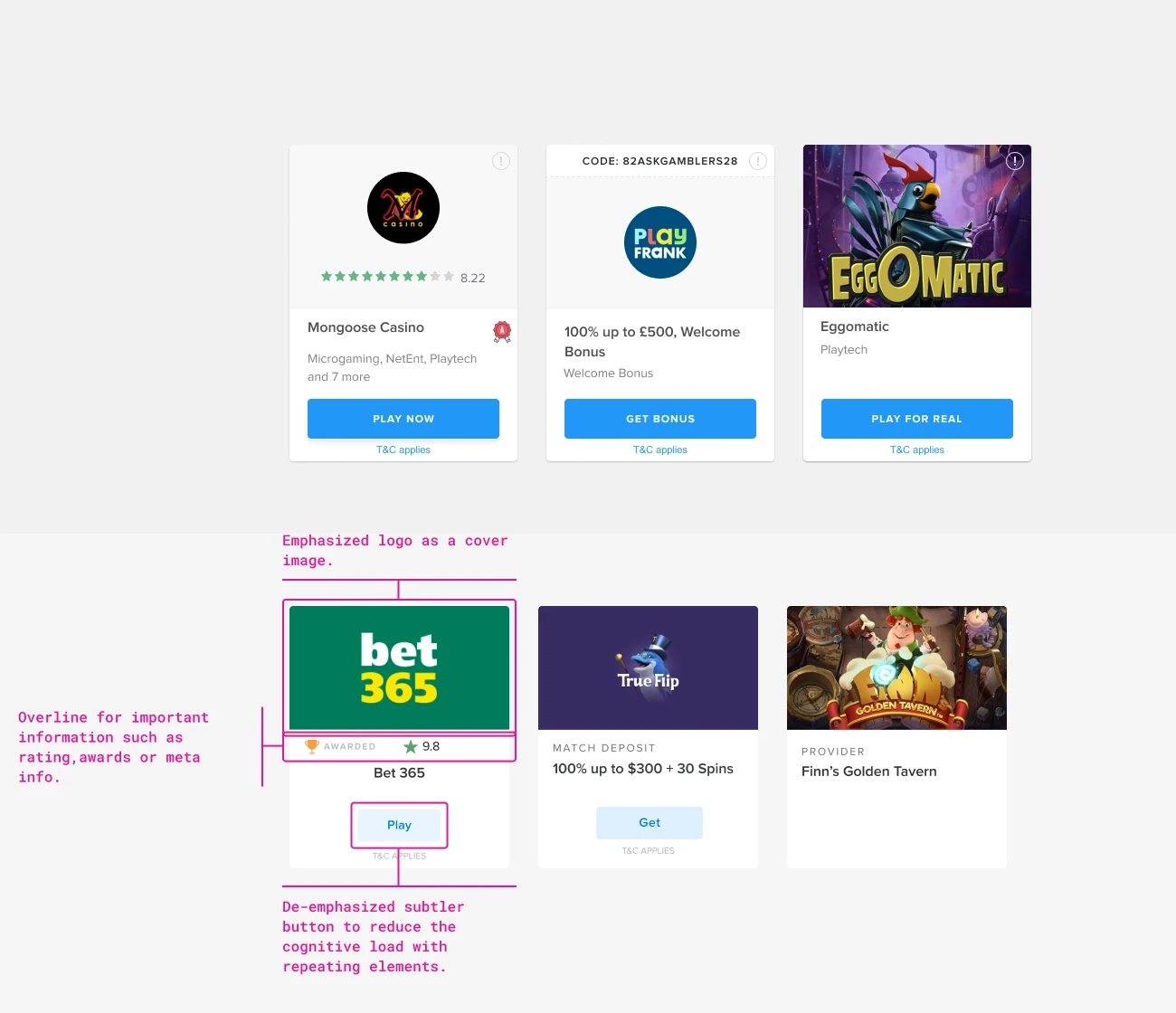This screenshot has width=1176, height=1013.
Task: Click the trophy Awarded icon
Action: (312, 746)
